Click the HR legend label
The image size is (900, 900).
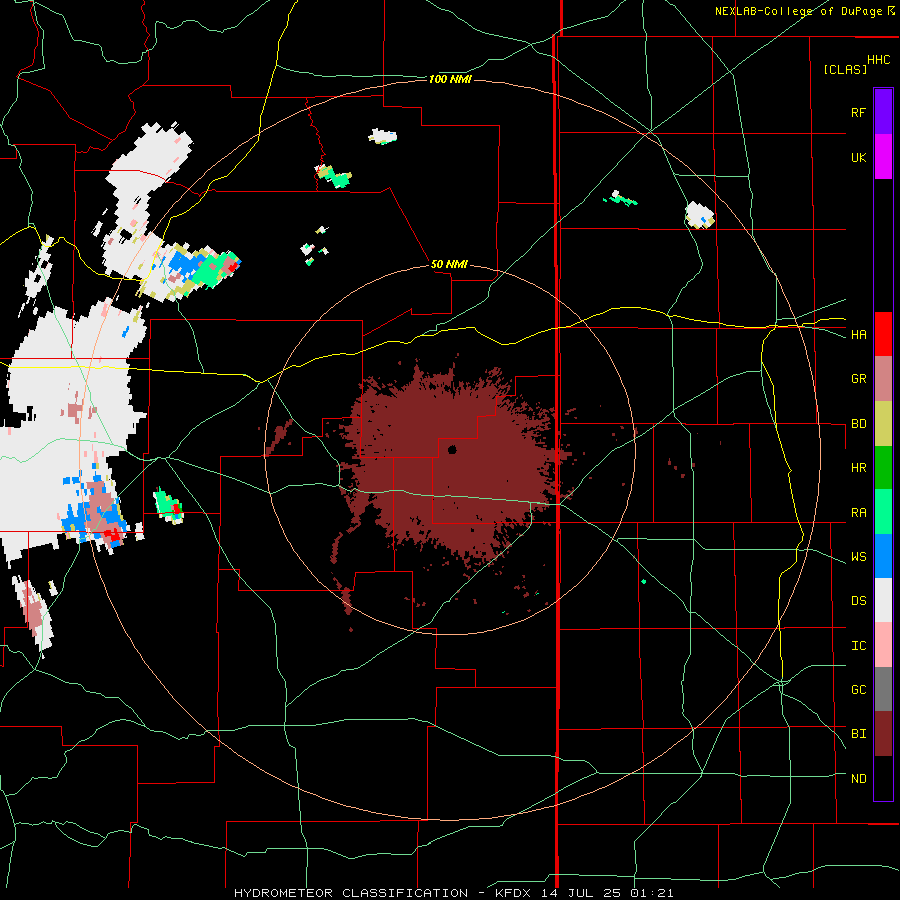(x=858, y=468)
